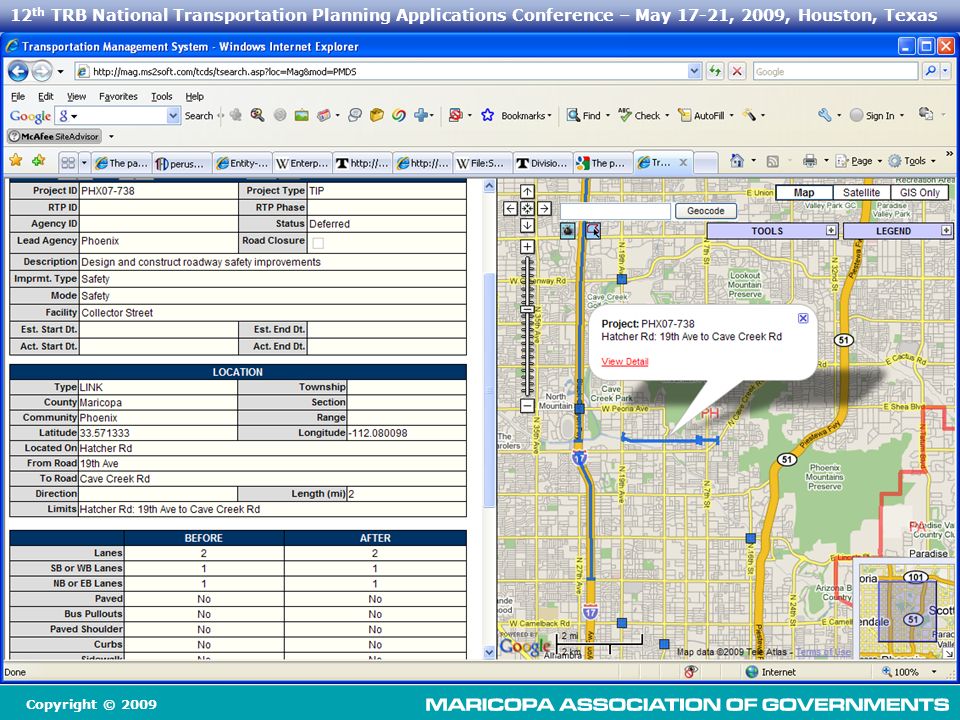Viewport: 960px width, 720px height.
Task: Click the map center/reset position icon
Action: click(527, 208)
